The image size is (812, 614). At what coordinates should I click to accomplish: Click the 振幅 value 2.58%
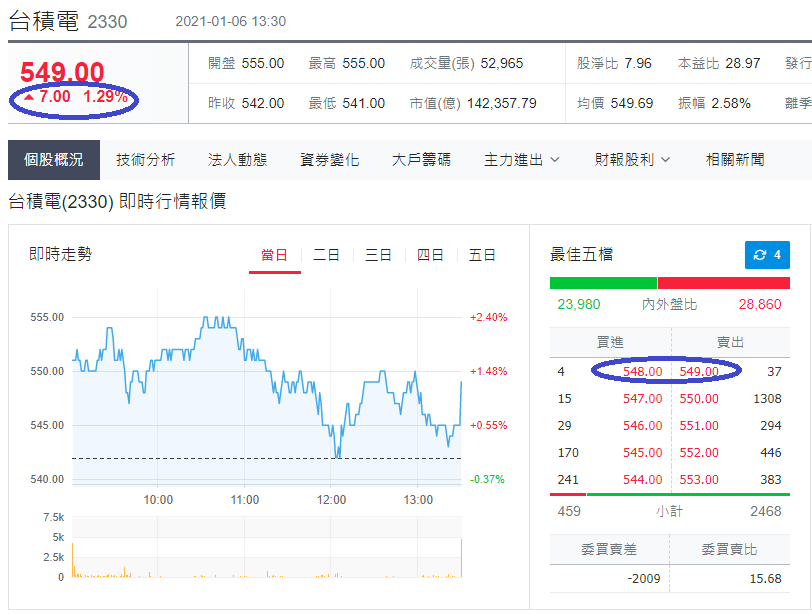click(x=731, y=103)
